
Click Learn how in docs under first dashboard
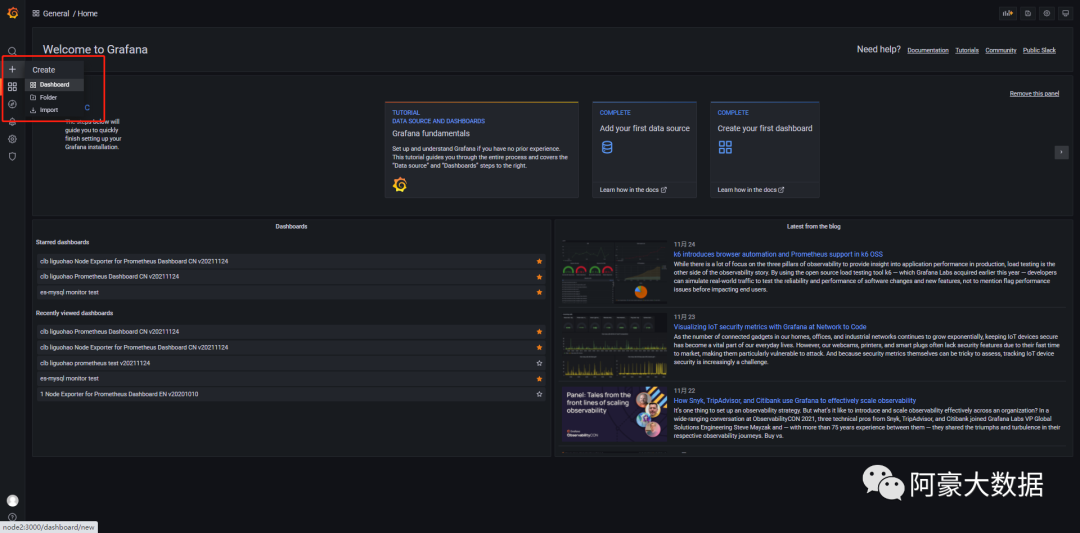(751, 189)
